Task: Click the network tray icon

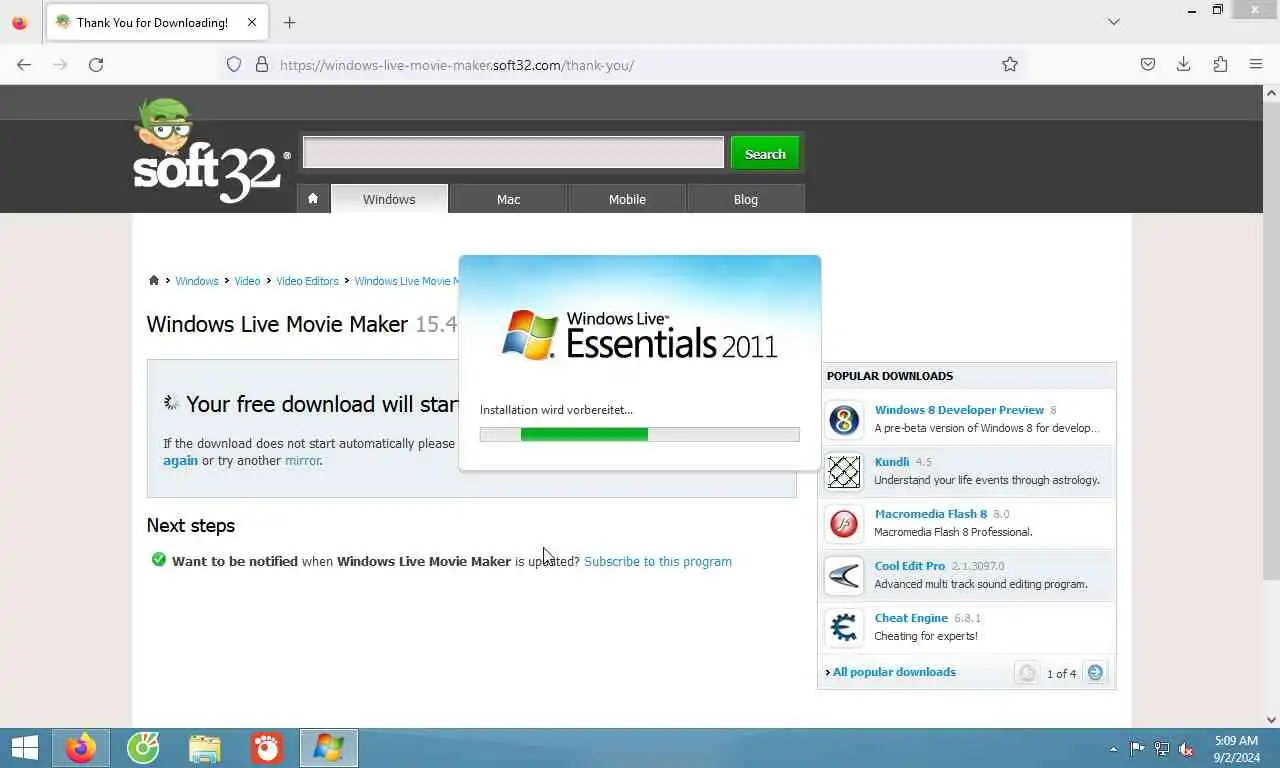Action: (x=1162, y=749)
